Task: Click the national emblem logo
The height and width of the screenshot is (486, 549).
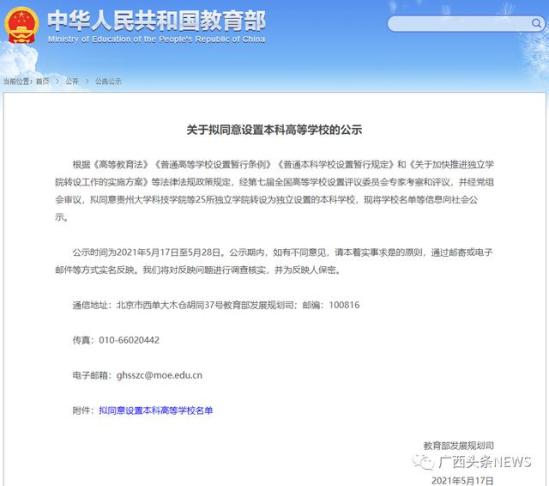Action: coord(21,25)
